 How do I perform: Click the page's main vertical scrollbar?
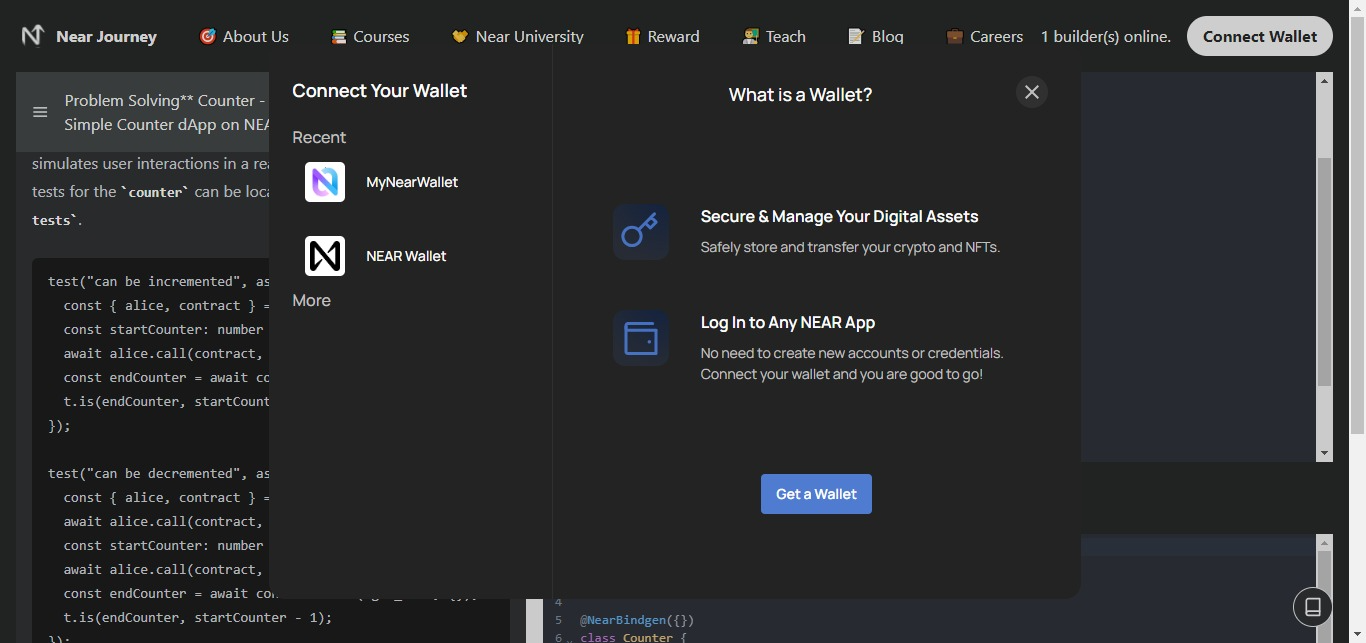pyautogui.click(x=1358, y=225)
